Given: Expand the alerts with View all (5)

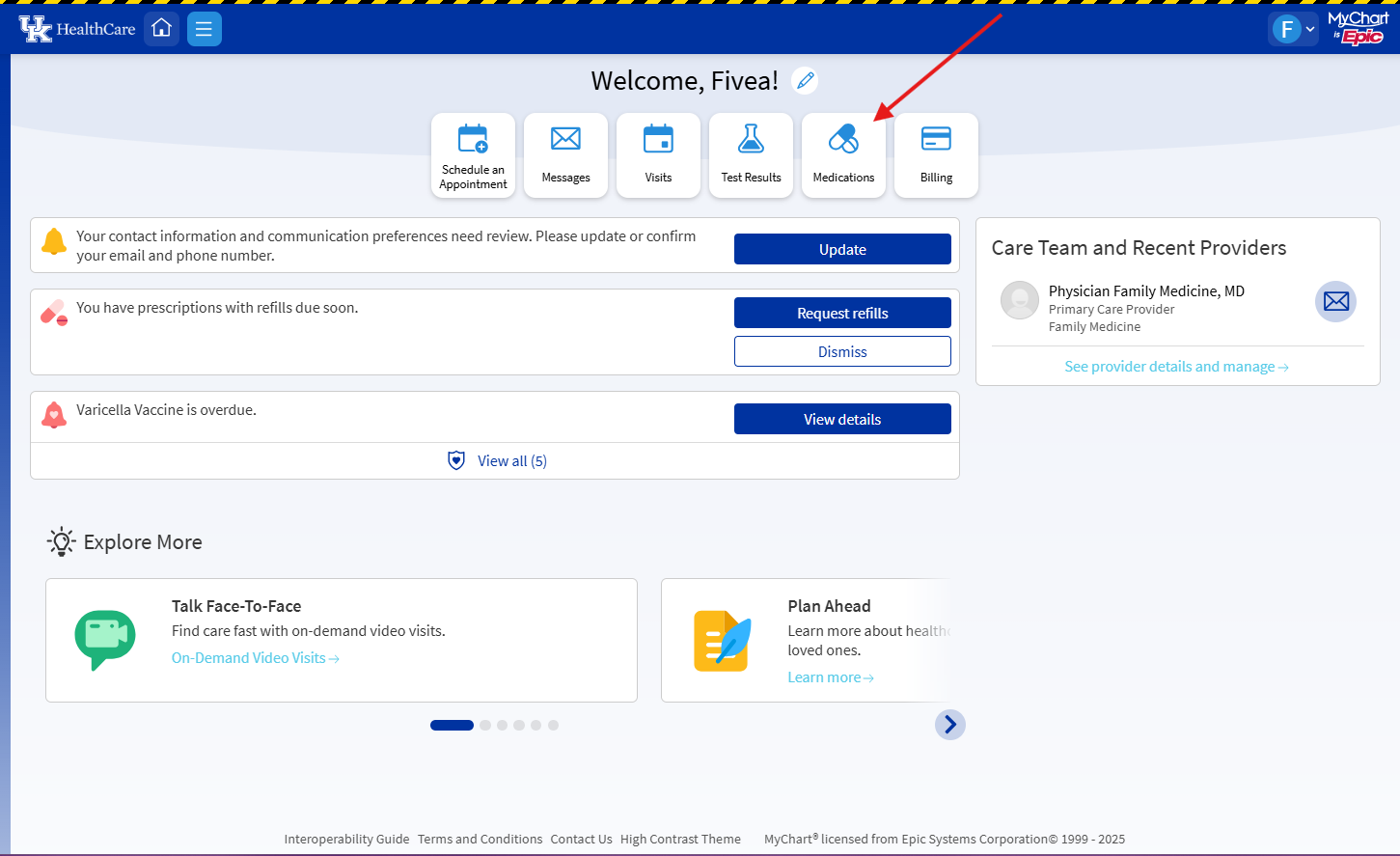Looking at the screenshot, I should point(495,460).
